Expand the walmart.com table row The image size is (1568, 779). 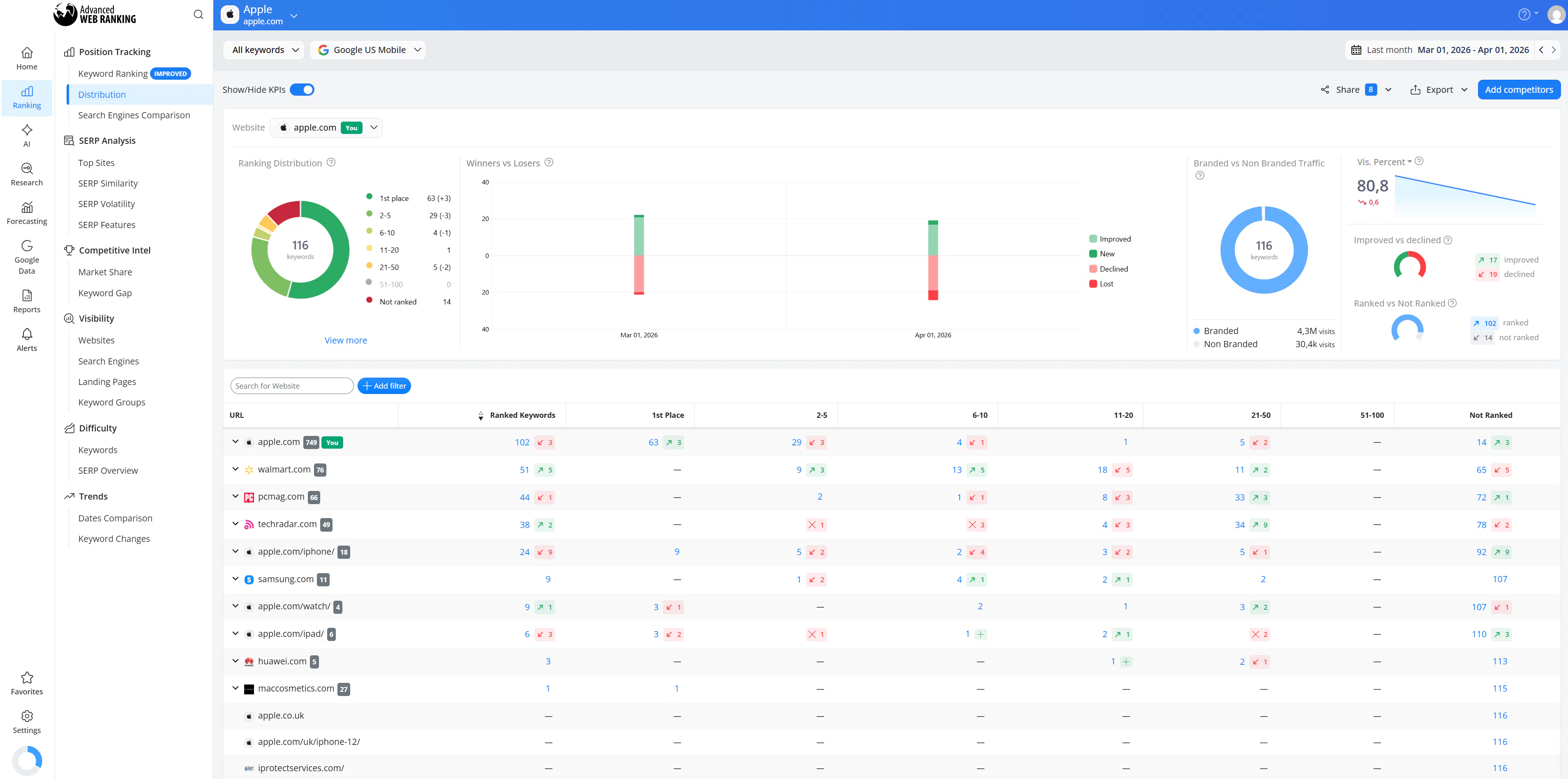click(236, 469)
